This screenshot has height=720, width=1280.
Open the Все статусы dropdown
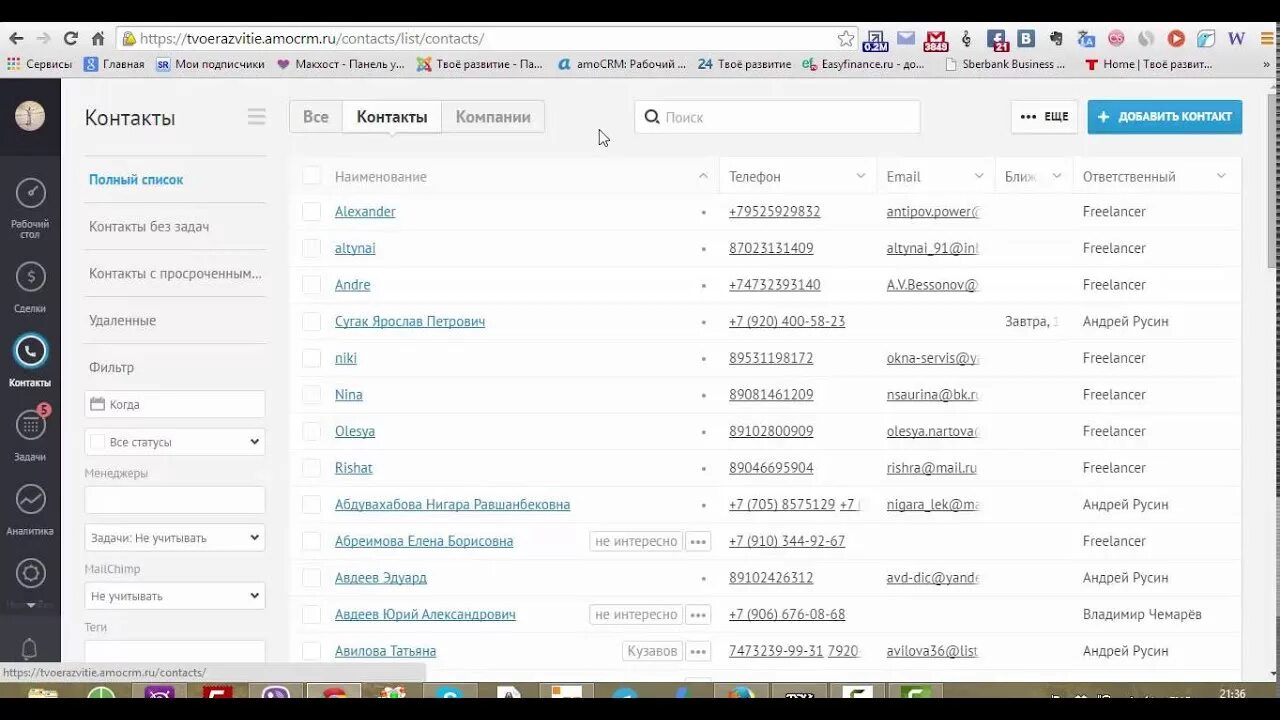coord(175,442)
